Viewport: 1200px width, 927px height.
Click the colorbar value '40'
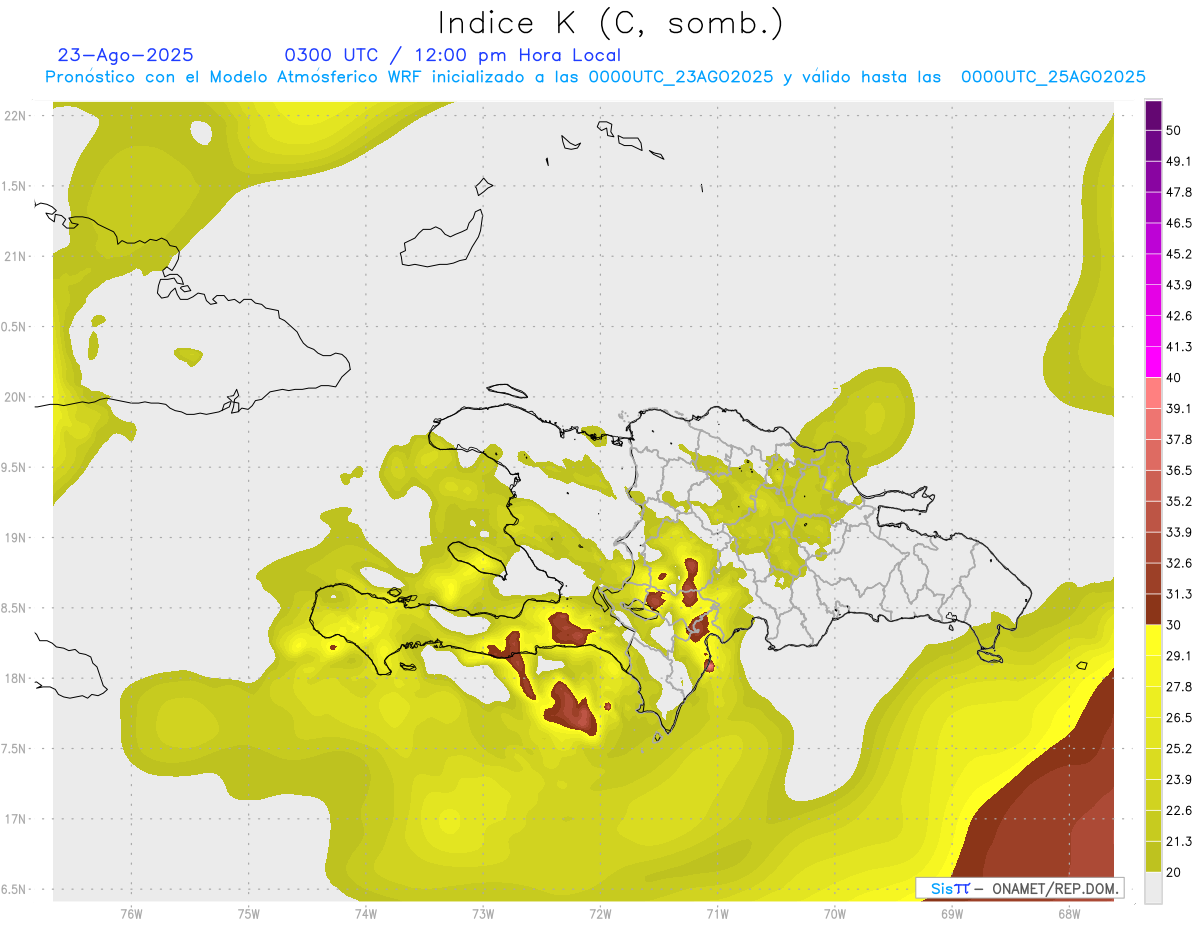pyautogui.click(x=1175, y=378)
